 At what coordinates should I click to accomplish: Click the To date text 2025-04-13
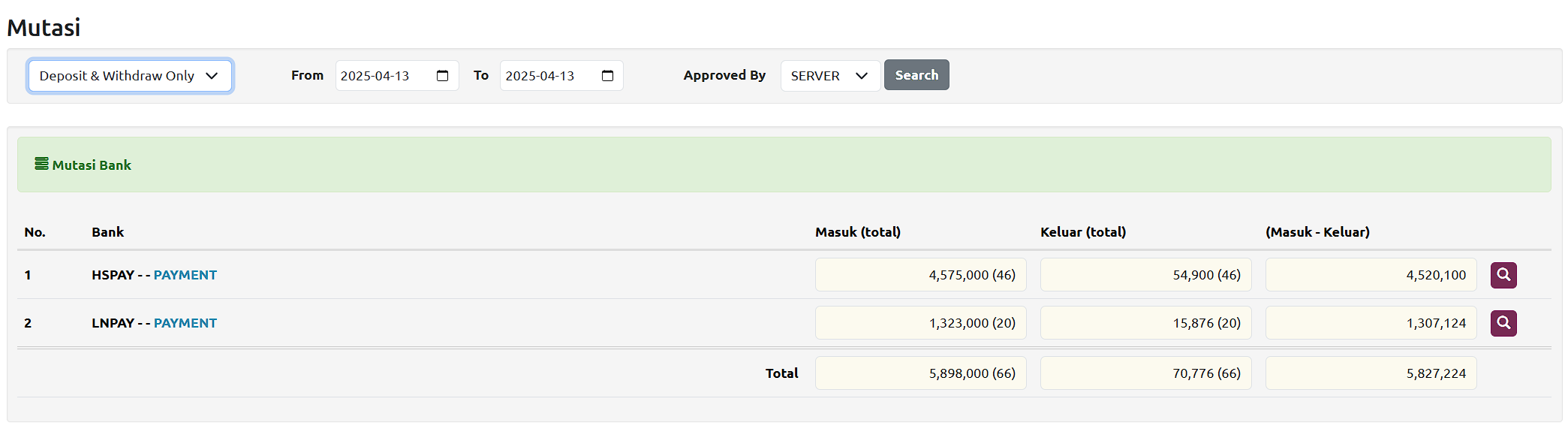(540, 76)
